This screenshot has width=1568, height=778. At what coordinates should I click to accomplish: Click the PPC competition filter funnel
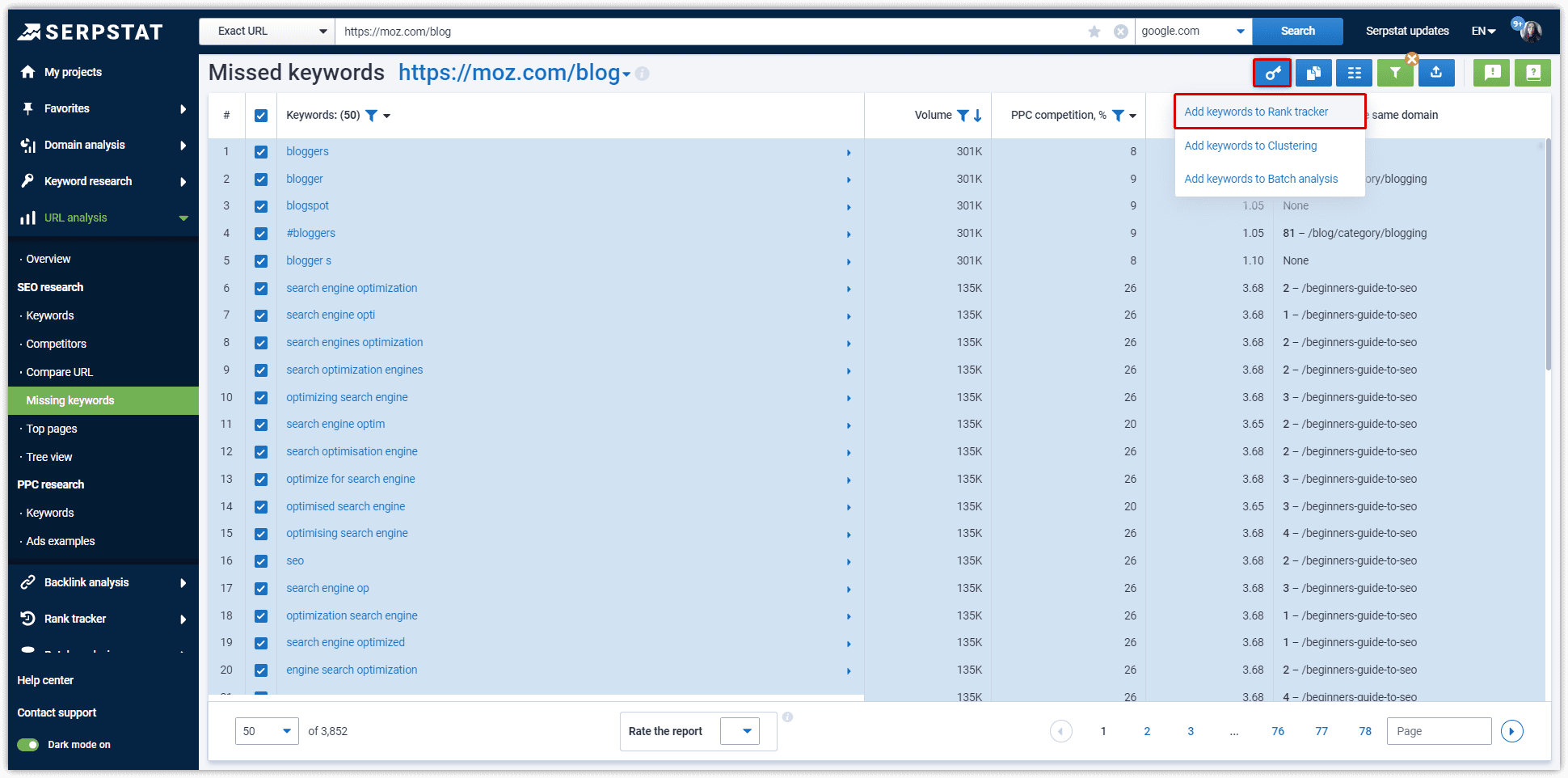[x=1118, y=116]
